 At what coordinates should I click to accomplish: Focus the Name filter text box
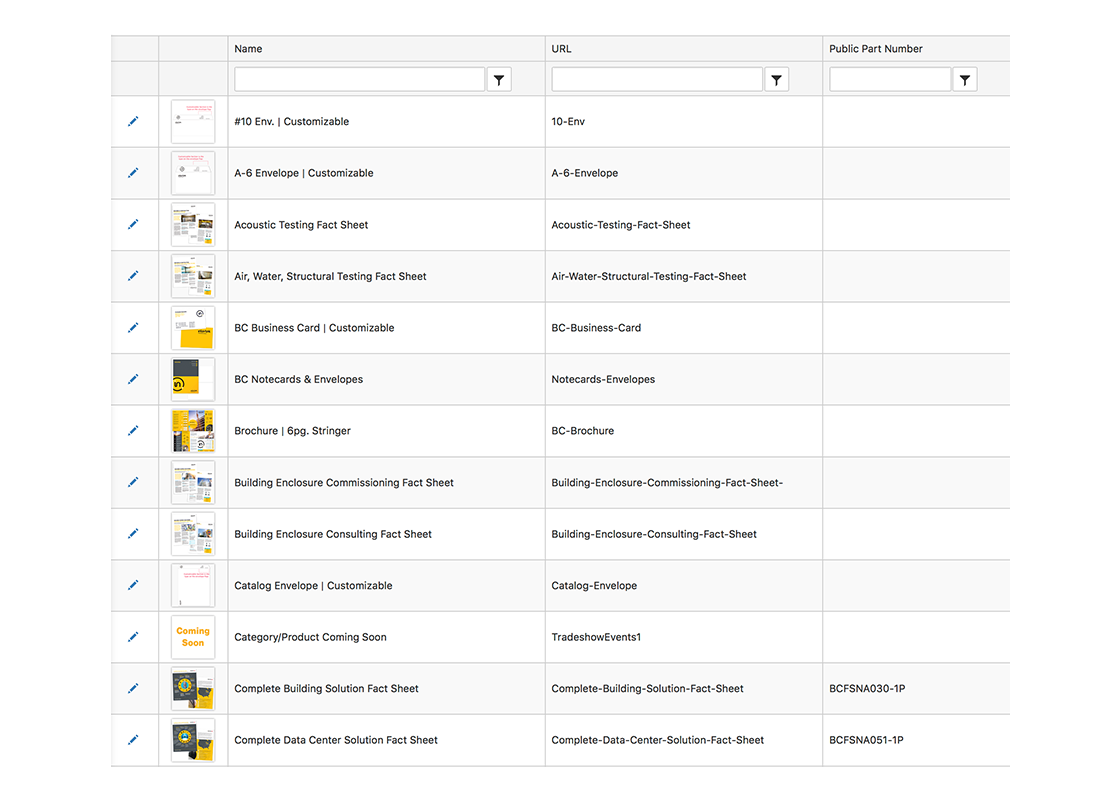tap(359, 80)
